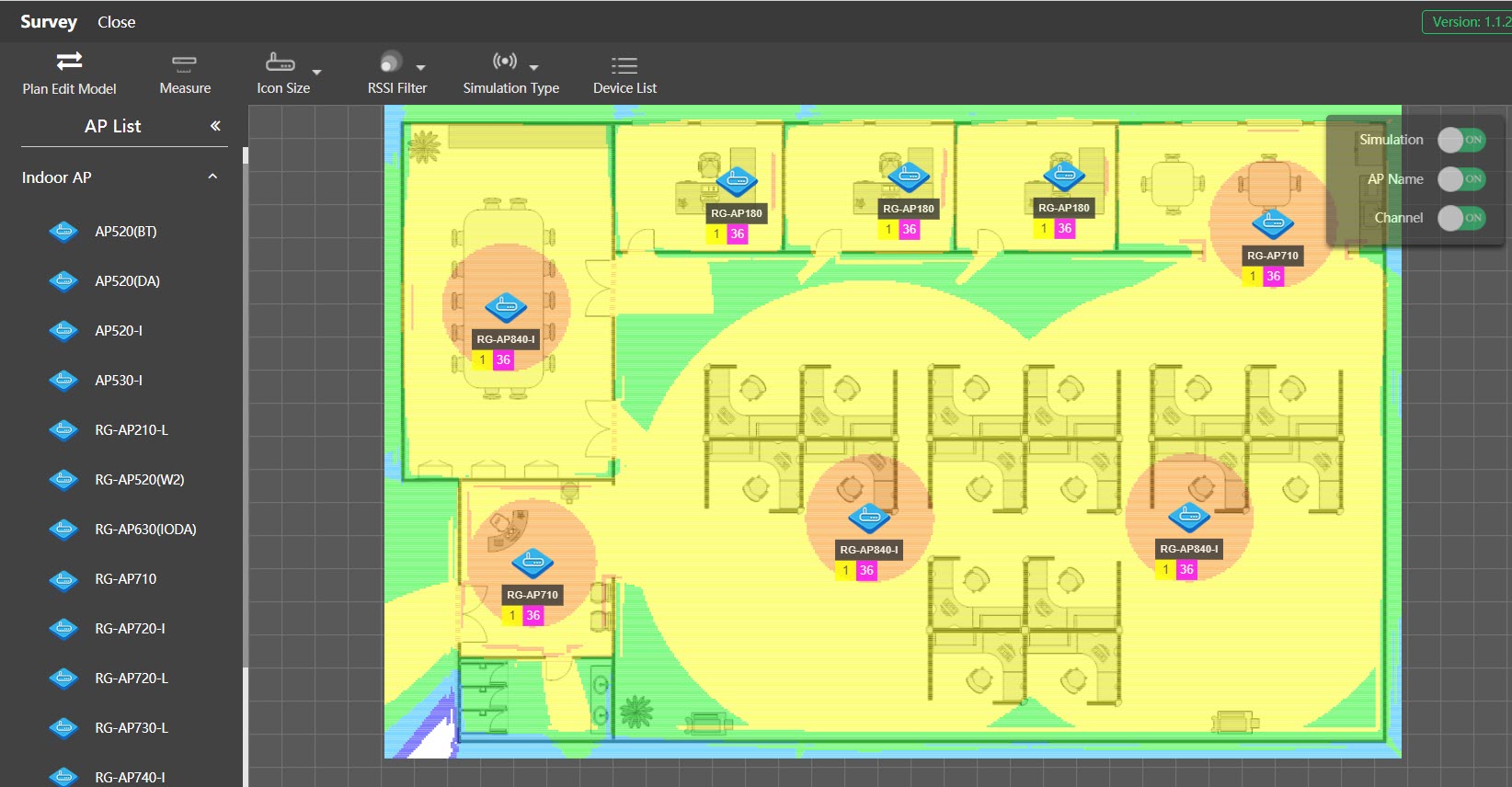Select the rightmost RG-AP840-I access point in cubicle area
The height and width of the screenshot is (787, 1512).
click(x=1189, y=517)
